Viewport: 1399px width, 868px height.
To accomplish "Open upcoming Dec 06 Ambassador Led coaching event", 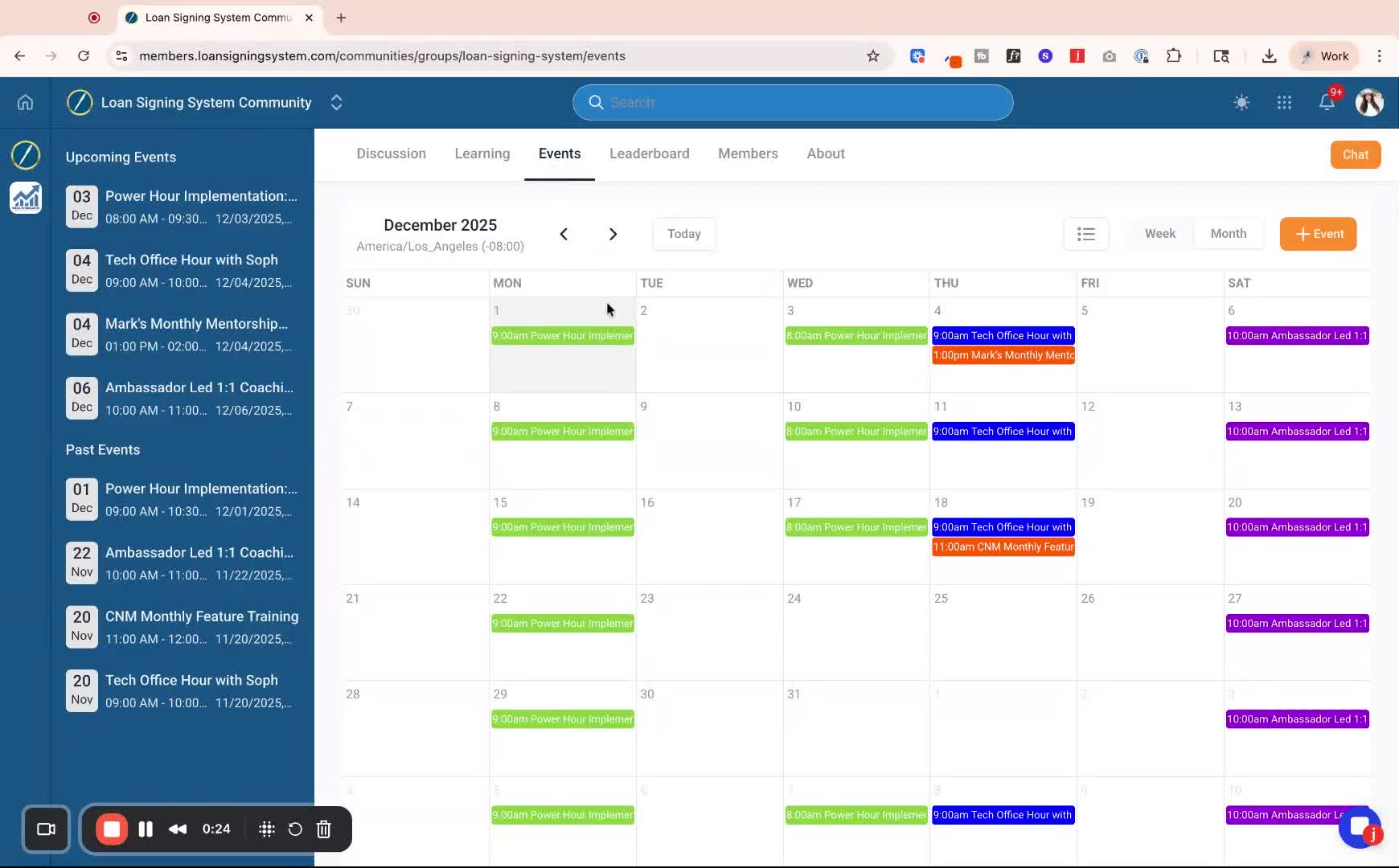I will [183, 398].
